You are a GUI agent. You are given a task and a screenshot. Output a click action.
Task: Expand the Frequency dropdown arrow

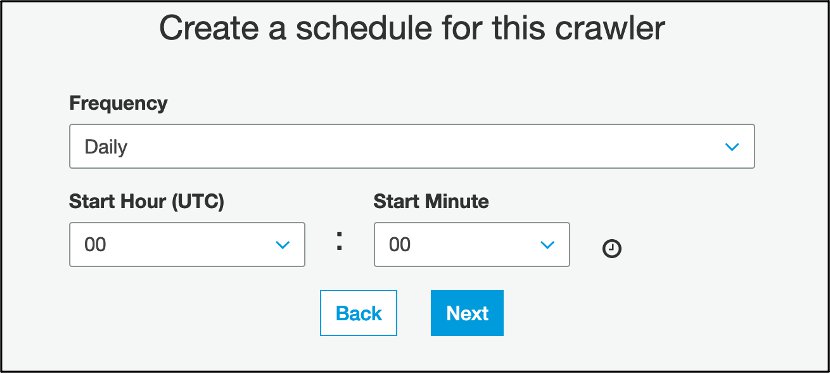coord(732,147)
